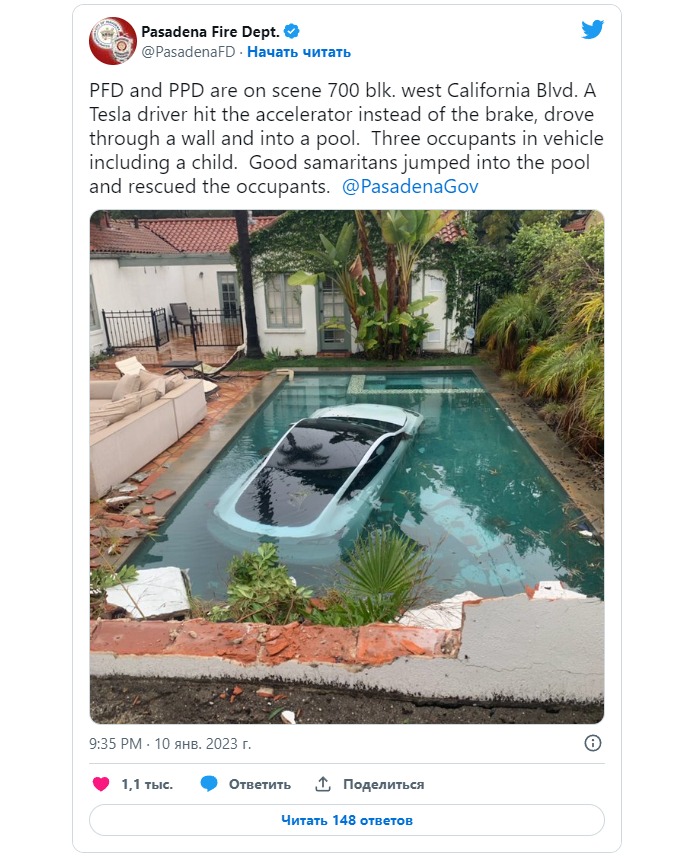
Task: Open the Twitter bird logo
Action: 592,30
